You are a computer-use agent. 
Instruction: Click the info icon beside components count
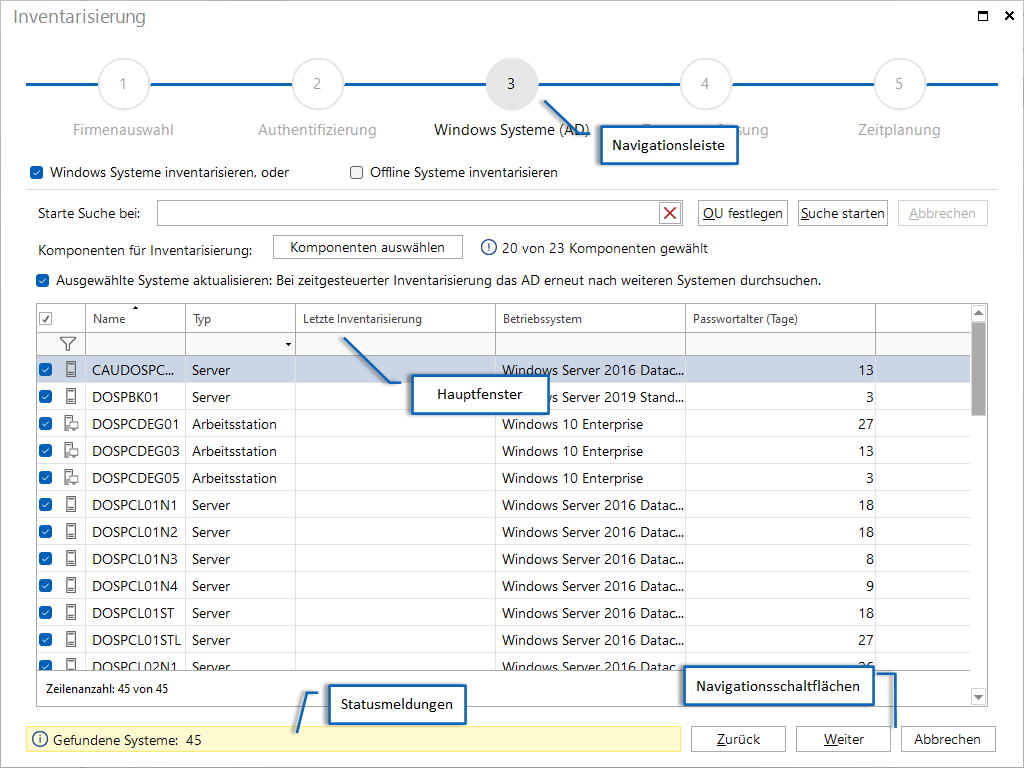point(488,248)
